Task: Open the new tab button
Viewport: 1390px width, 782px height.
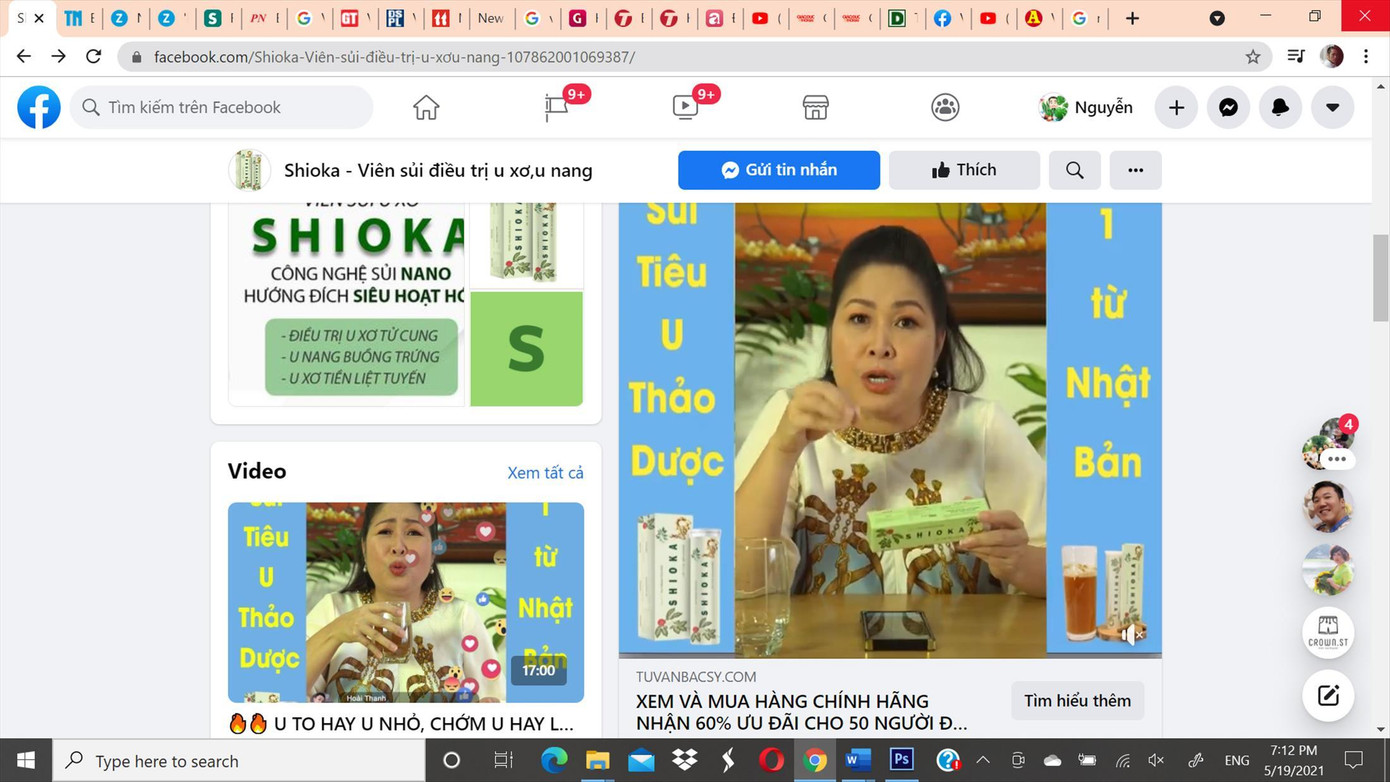Action: [1132, 18]
